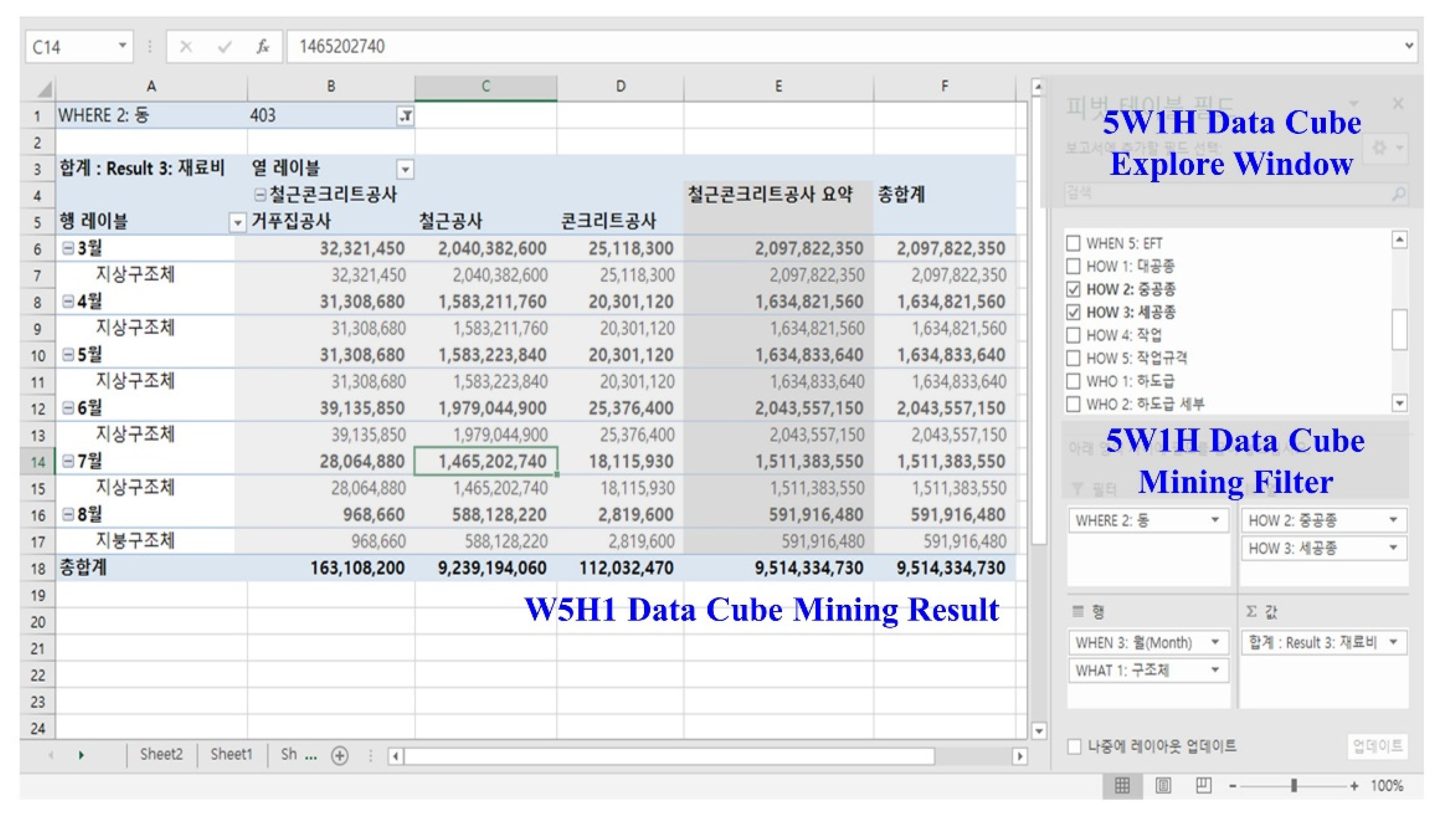Click the zoom slider handle
Image resolution: width=1456 pixels, height=817 pixels.
click(x=1294, y=785)
